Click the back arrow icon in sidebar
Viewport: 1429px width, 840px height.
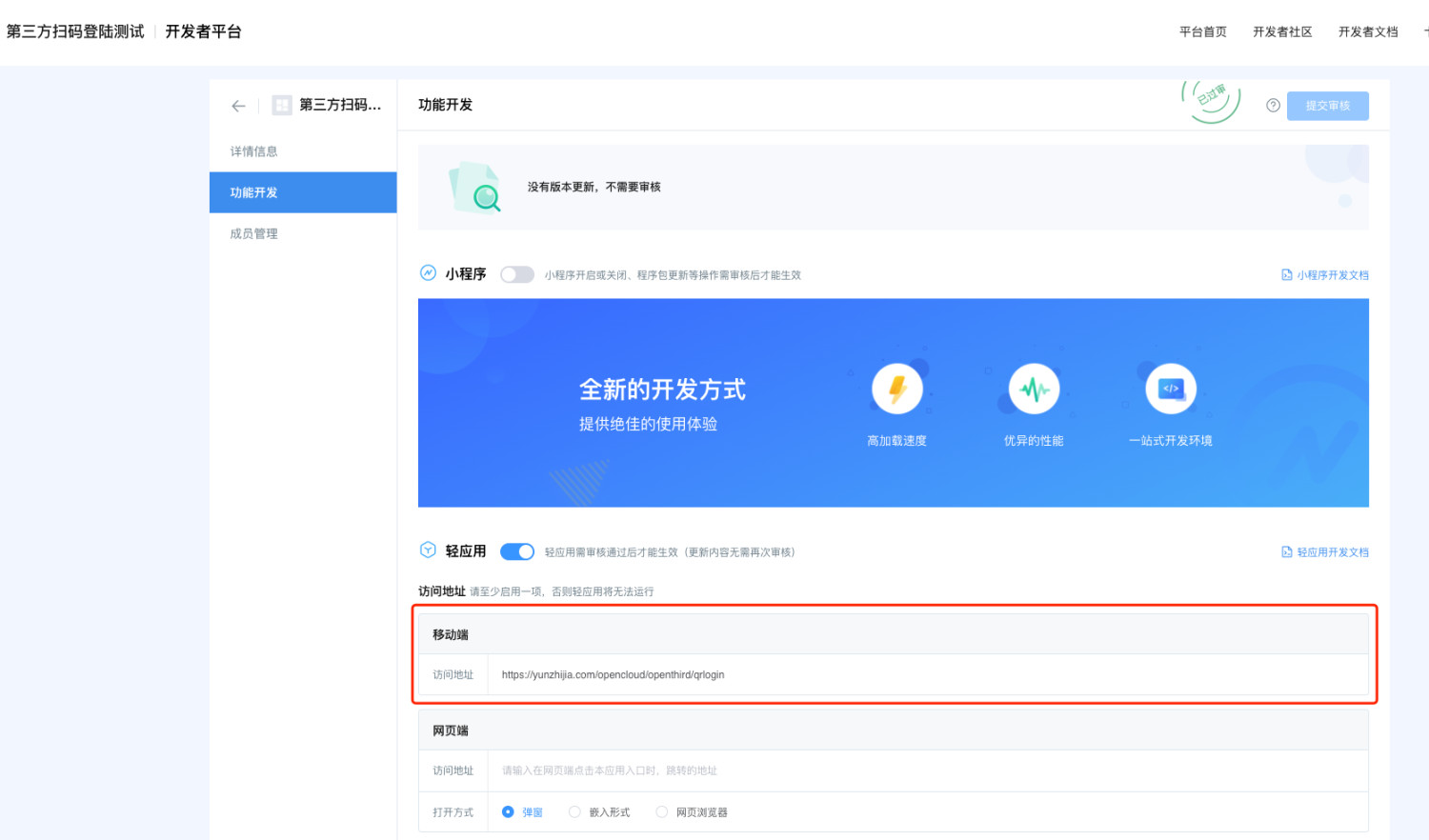(x=238, y=106)
